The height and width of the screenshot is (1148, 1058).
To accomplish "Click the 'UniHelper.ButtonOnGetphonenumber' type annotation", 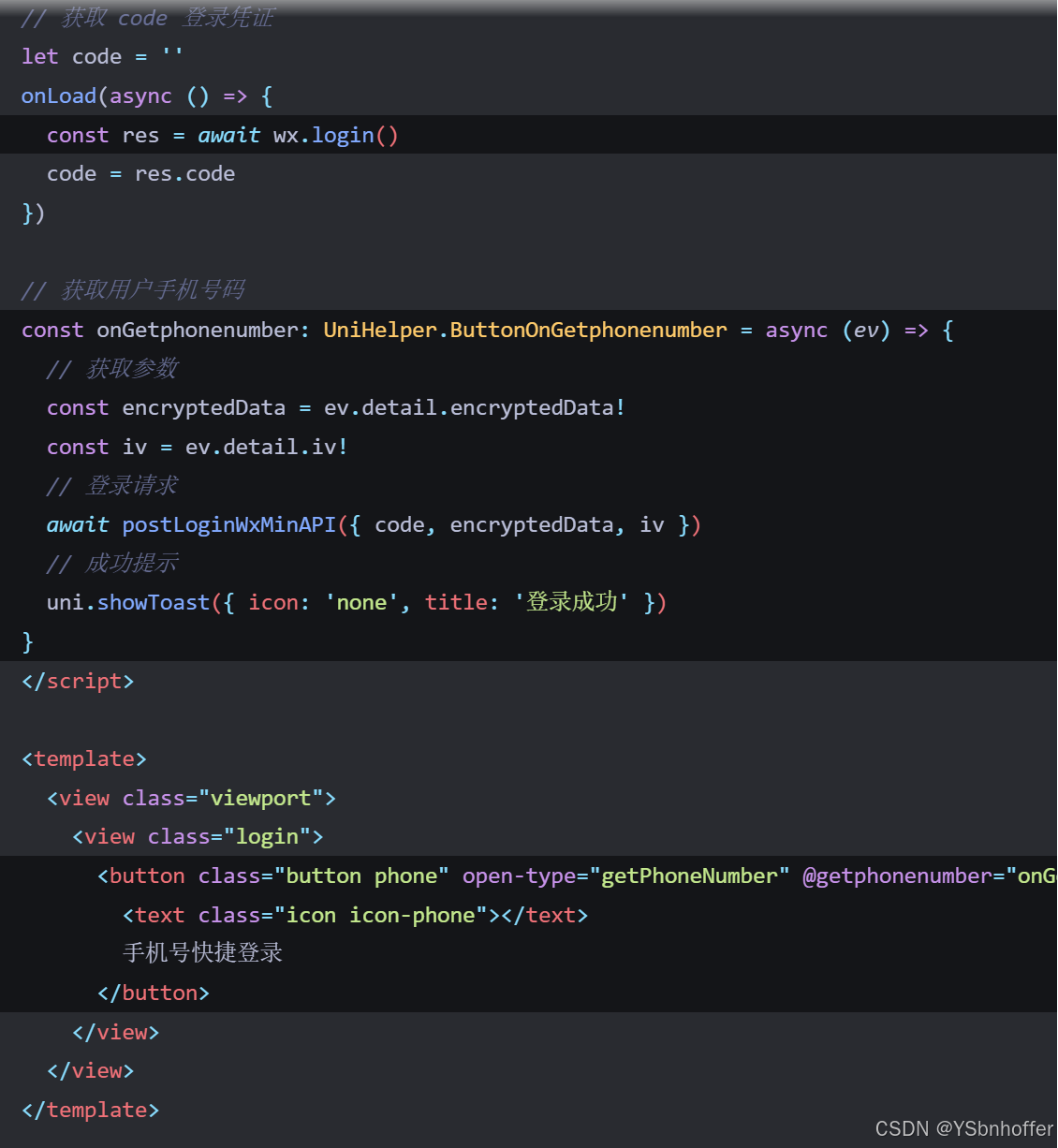I will (x=525, y=330).
